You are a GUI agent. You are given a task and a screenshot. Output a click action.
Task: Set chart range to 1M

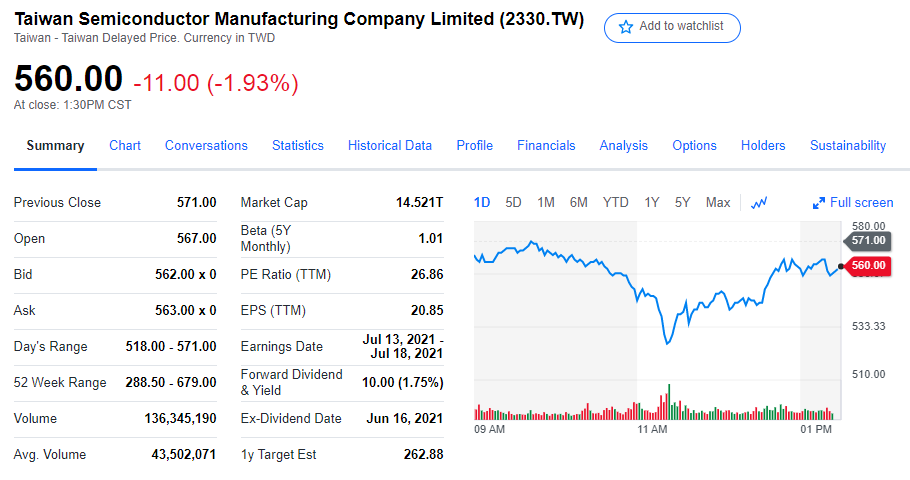pos(546,202)
